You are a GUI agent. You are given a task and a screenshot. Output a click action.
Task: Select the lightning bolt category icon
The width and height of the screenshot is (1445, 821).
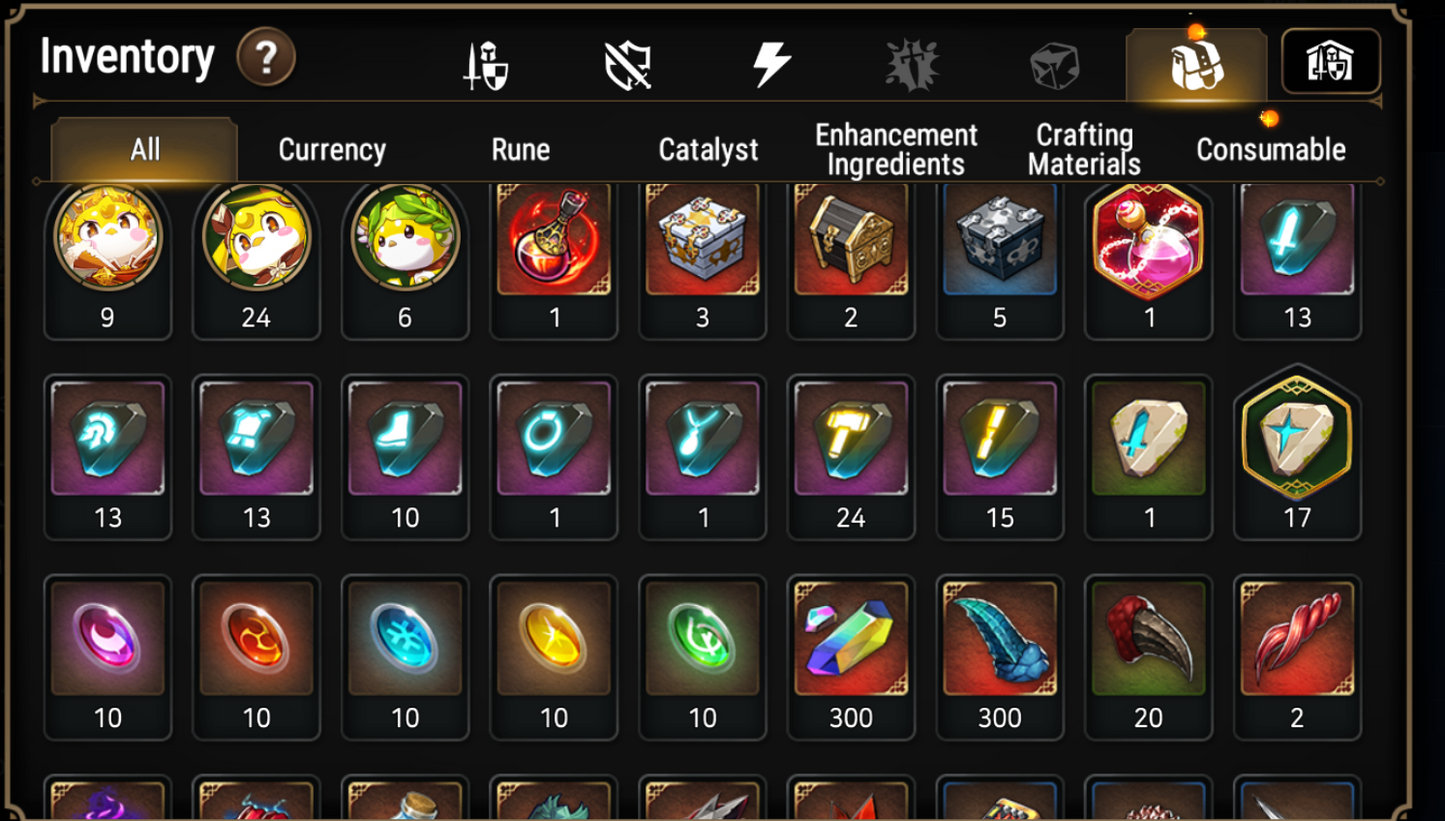pyautogui.click(x=771, y=66)
